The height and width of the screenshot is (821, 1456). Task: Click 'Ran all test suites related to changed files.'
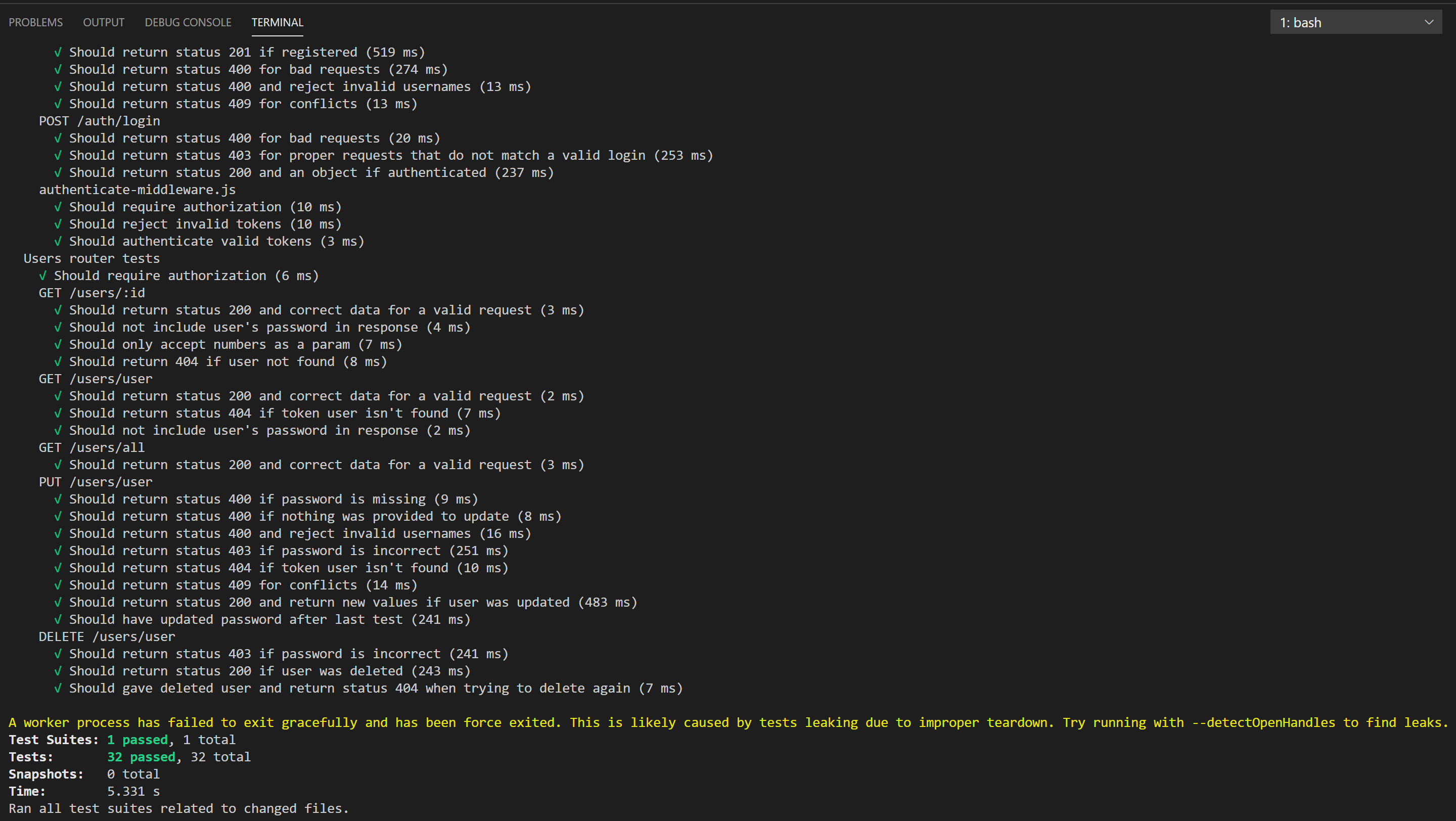[x=178, y=809]
